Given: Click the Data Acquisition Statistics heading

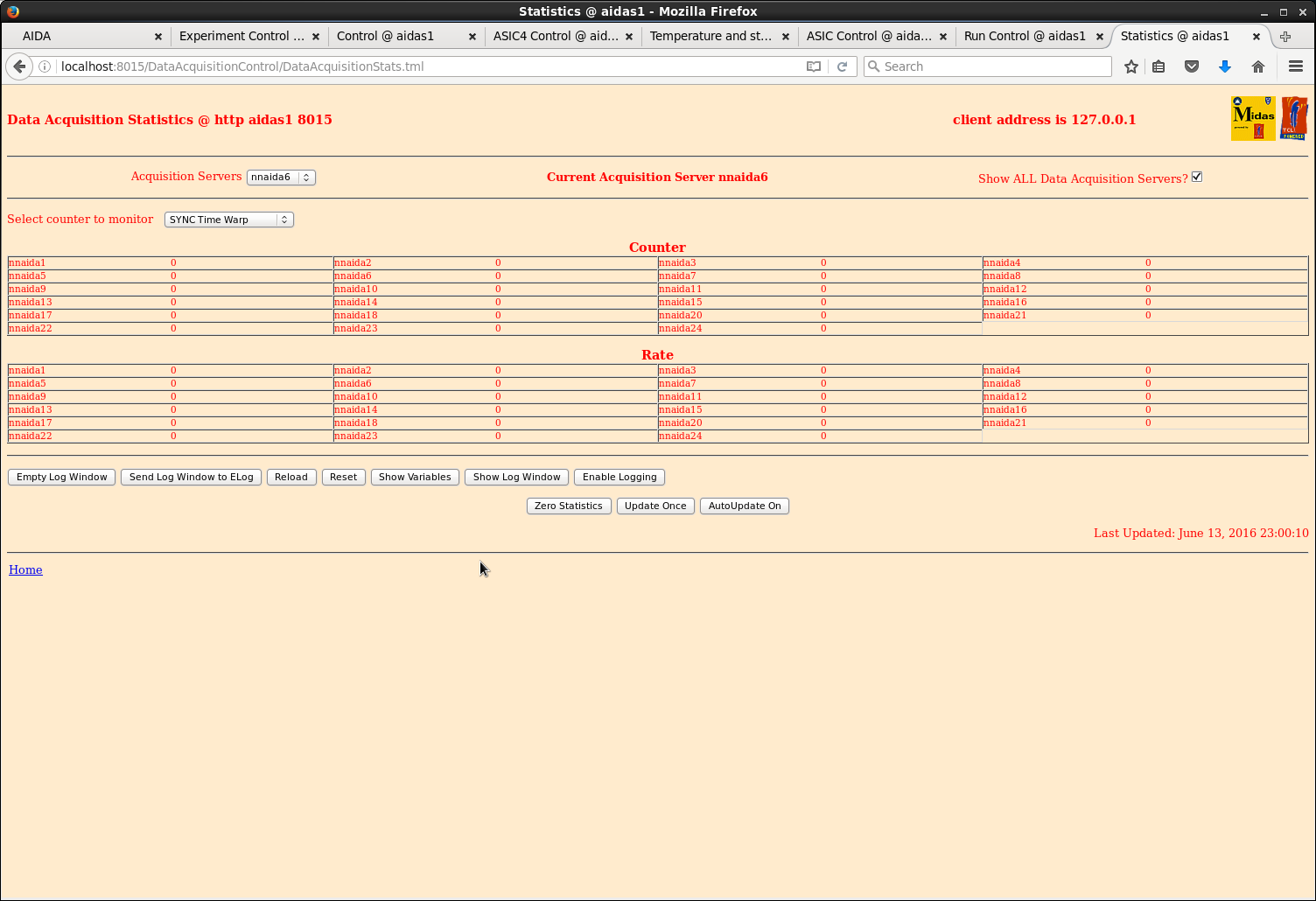Looking at the screenshot, I should point(170,120).
